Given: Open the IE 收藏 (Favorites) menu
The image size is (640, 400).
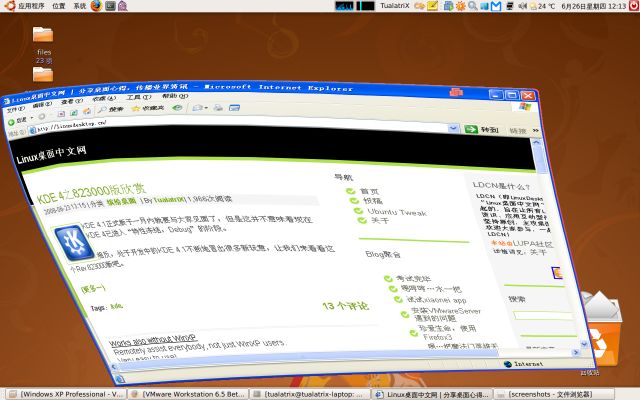Looking at the screenshot, I should coord(104,98).
